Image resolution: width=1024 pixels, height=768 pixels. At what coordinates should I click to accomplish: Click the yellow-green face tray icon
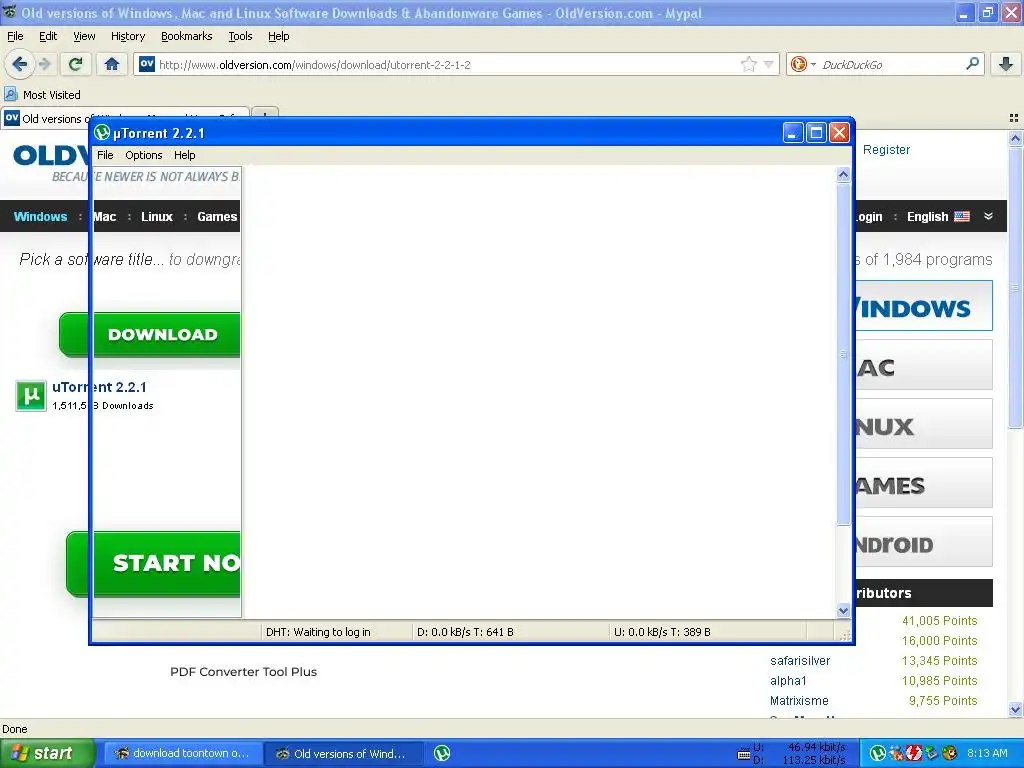[949, 754]
